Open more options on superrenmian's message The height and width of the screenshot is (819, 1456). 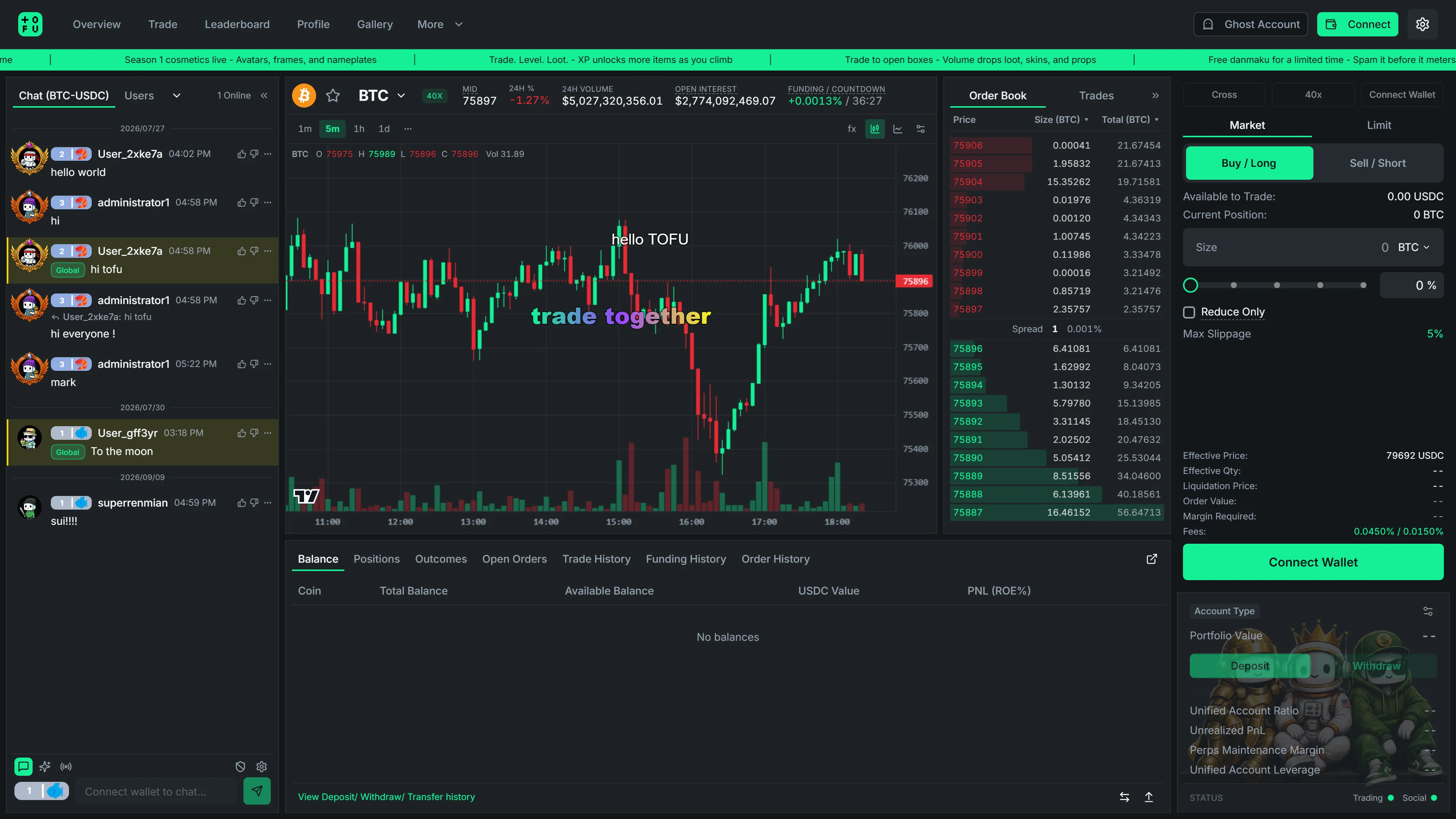coord(268,502)
